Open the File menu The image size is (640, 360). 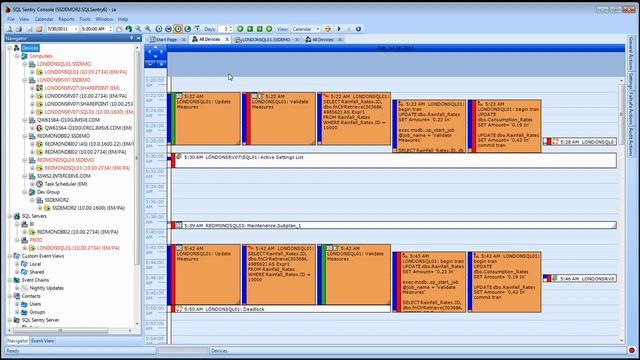[x=11, y=19]
